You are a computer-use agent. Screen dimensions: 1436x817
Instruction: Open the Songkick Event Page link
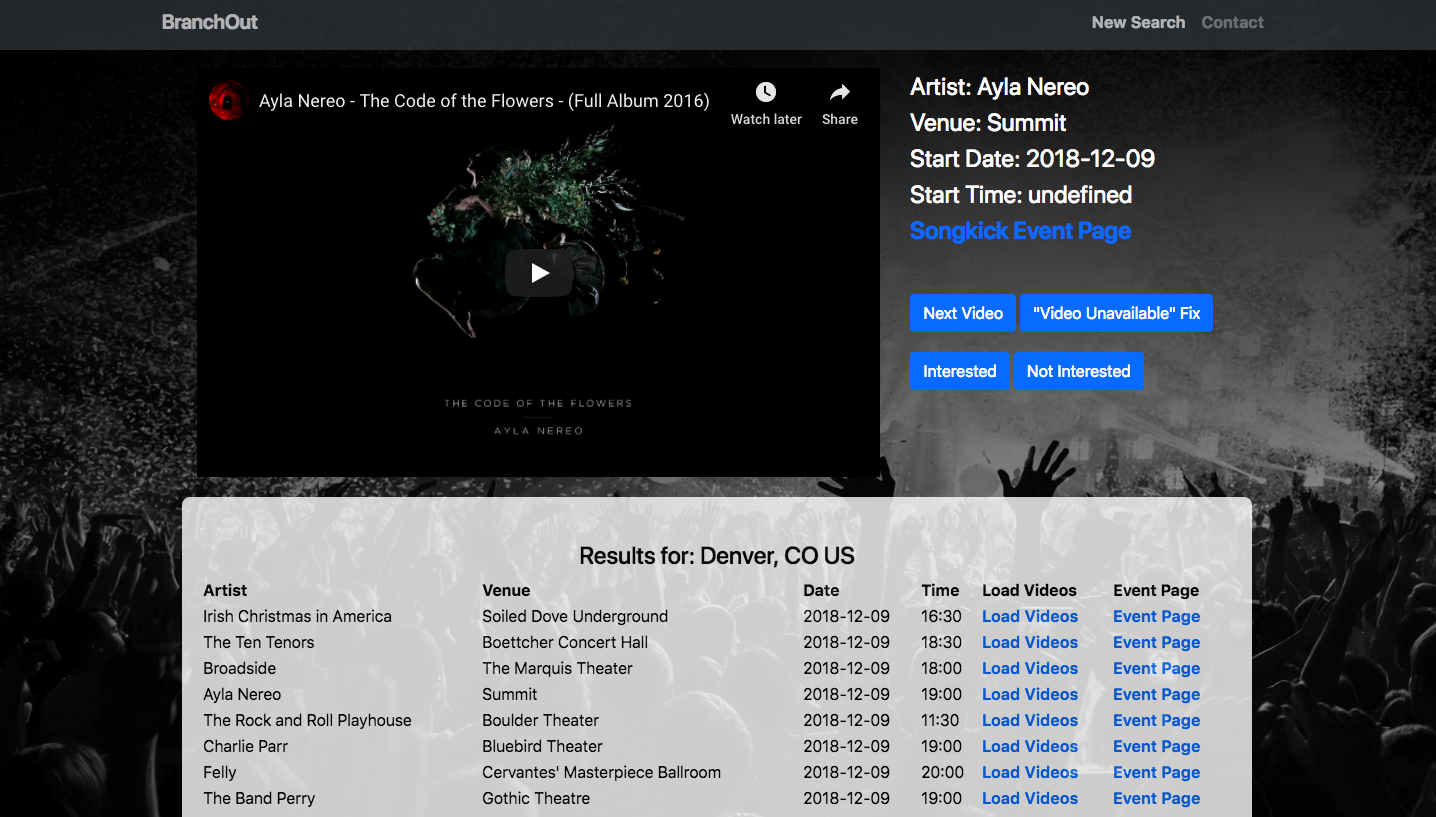(x=1020, y=231)
